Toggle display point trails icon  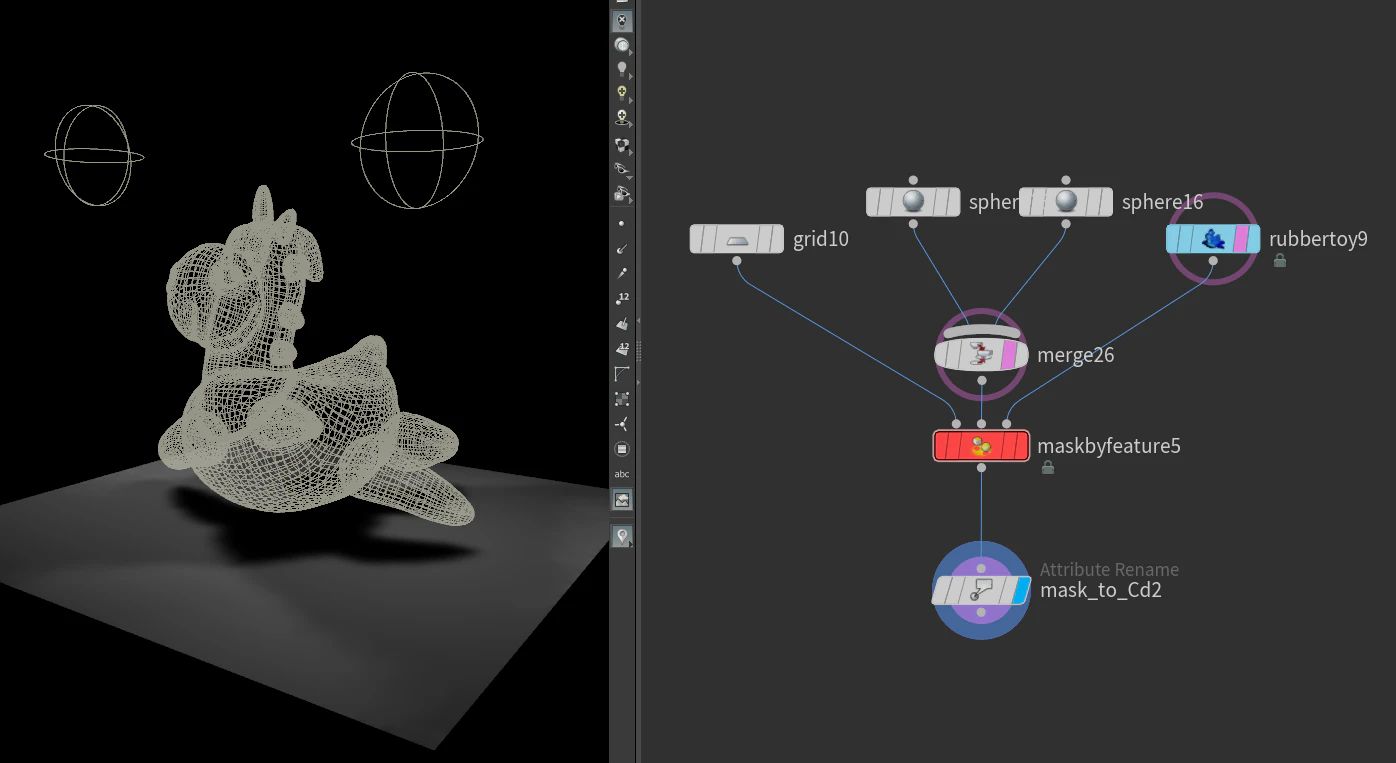(x=622, y=272)
